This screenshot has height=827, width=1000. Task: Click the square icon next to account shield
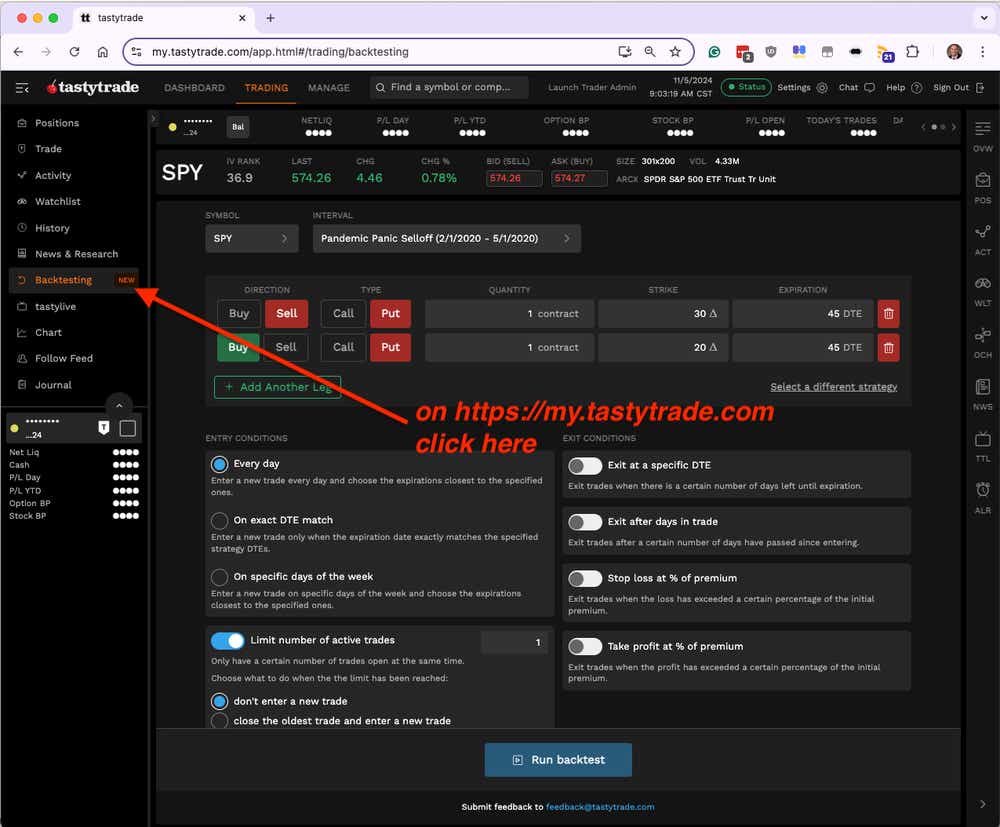click(x=128, y=428)
